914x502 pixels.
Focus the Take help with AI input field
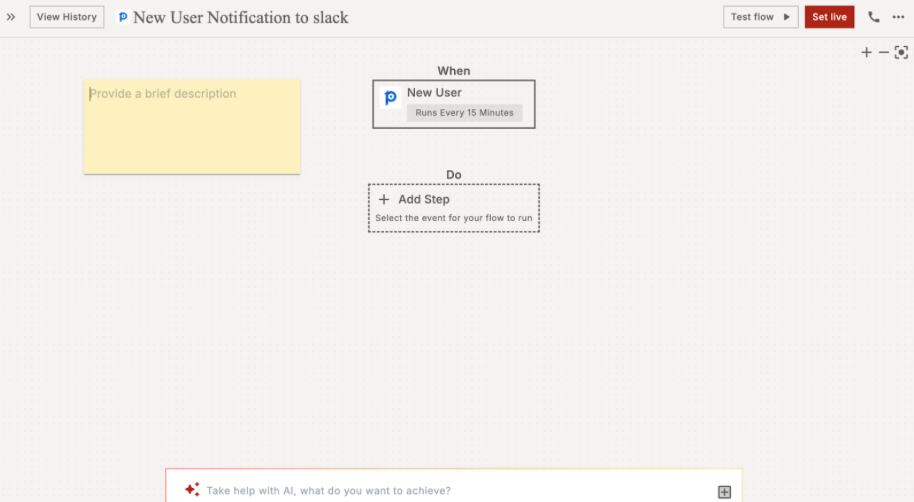pyautogui.click(x=450, y=491)
